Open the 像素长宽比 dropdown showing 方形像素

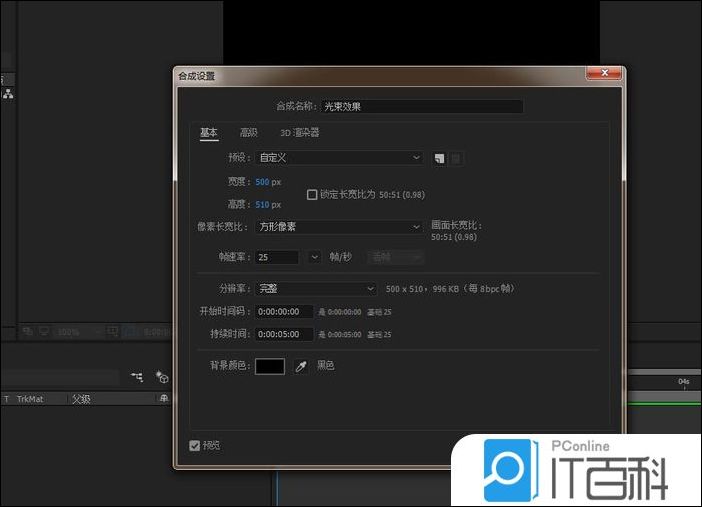pyautogui.click(x=339, y=227)
